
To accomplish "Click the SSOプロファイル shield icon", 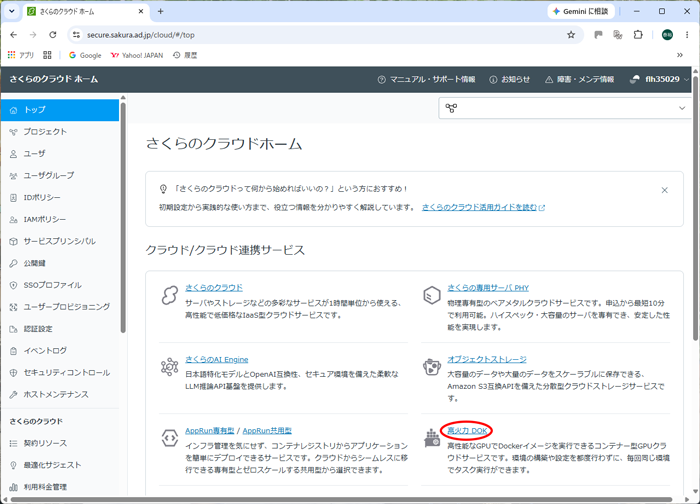I will [13, 285].
